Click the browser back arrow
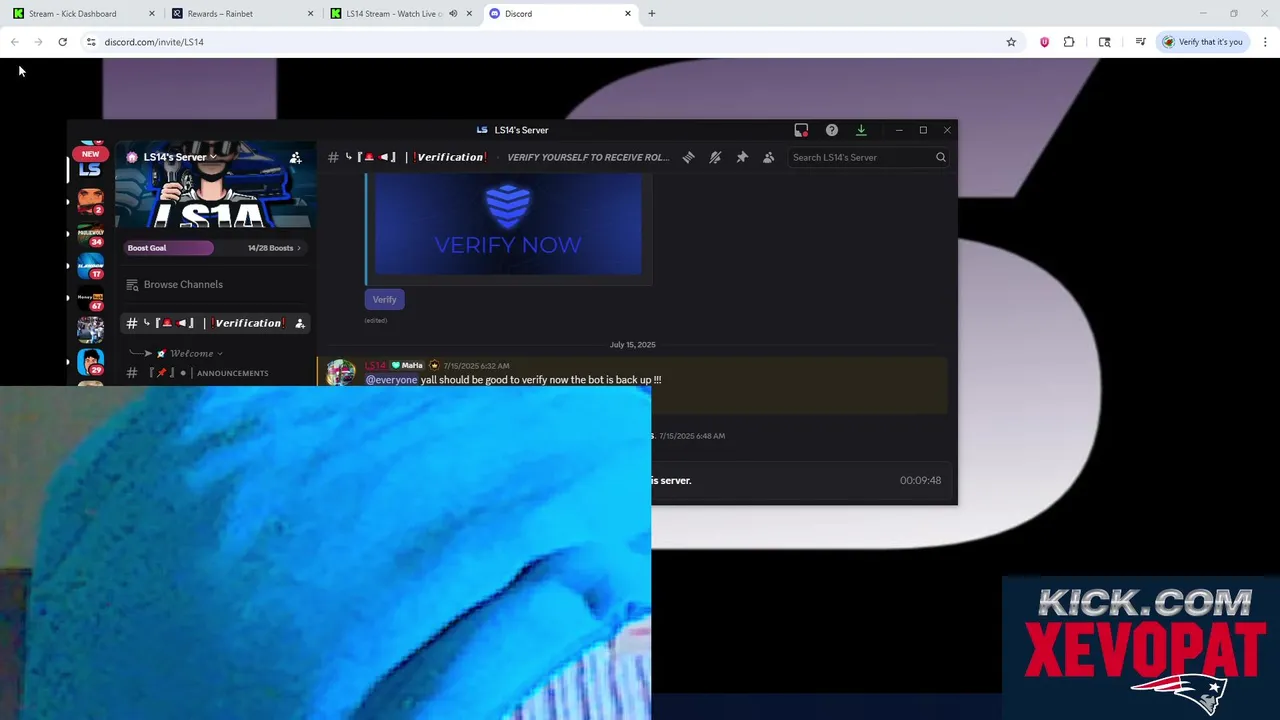This screenshot has height=720, width=1280. (x=15, y=42)
